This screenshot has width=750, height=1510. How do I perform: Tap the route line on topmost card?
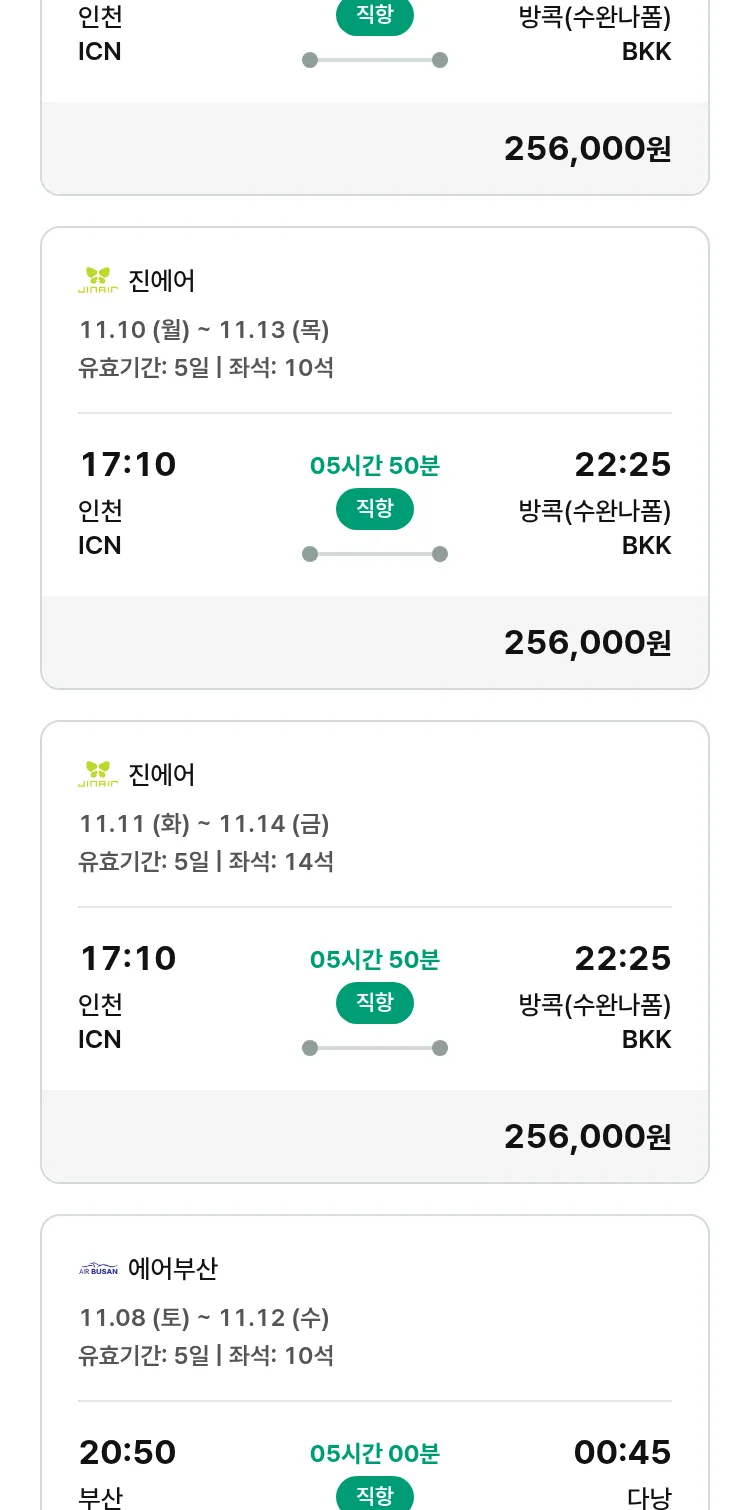pyautogui.click(x=375, y=60)
